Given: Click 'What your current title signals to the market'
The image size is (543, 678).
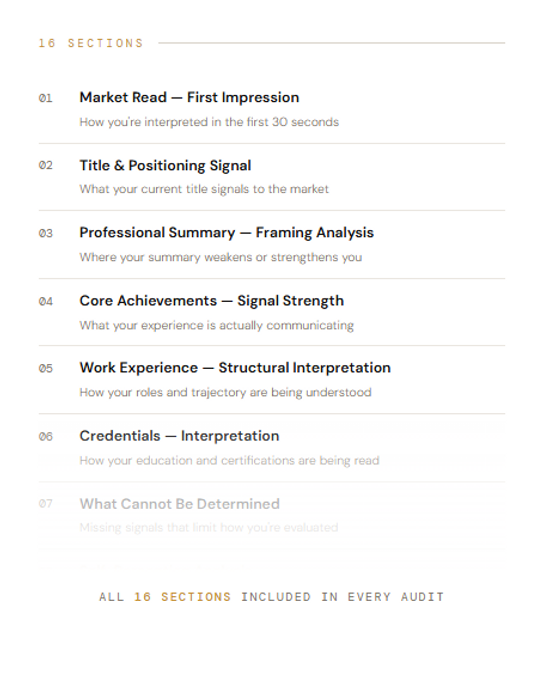Looking at the screenshot, I should [x=204, y=189].
